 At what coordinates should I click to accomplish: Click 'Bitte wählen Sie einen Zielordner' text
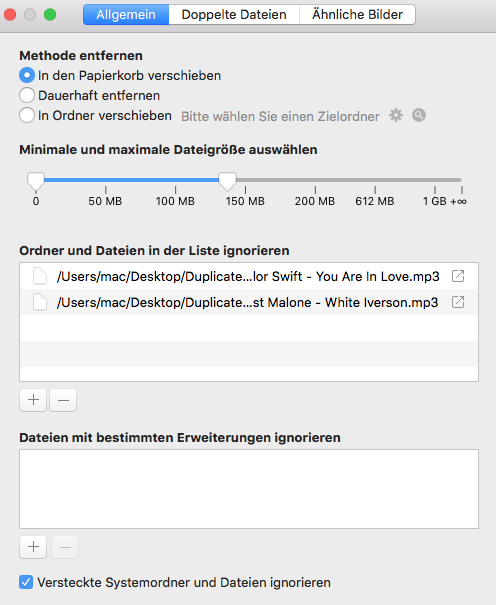click(280, 116)
